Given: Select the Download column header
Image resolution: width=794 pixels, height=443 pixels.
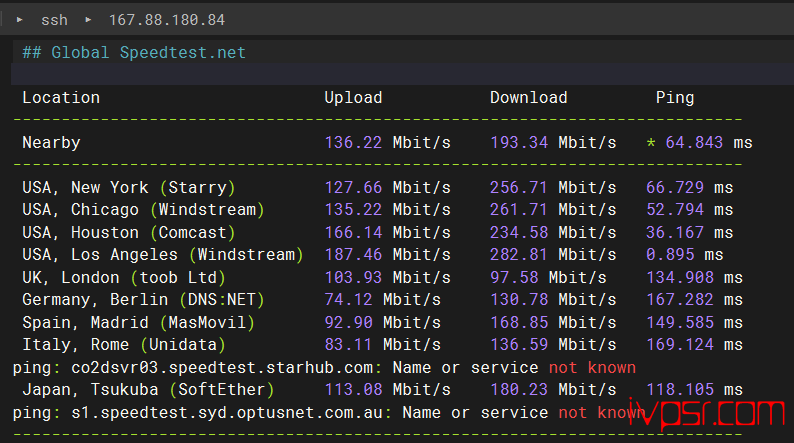Looking at the screenshot, I should point(528,97).
